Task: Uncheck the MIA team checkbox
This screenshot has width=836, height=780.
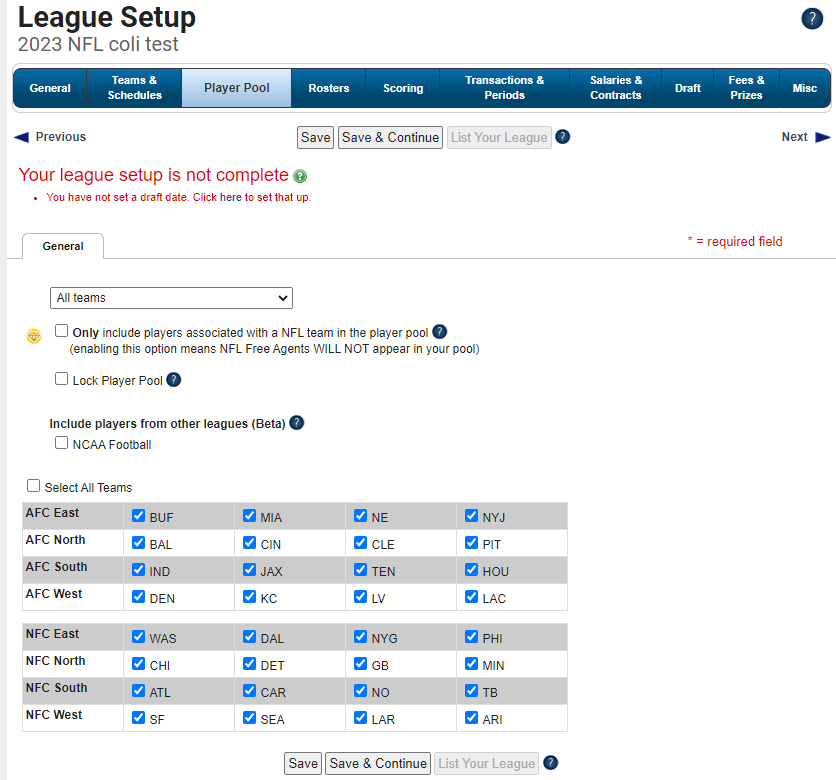Action: [x=250, y=516]
